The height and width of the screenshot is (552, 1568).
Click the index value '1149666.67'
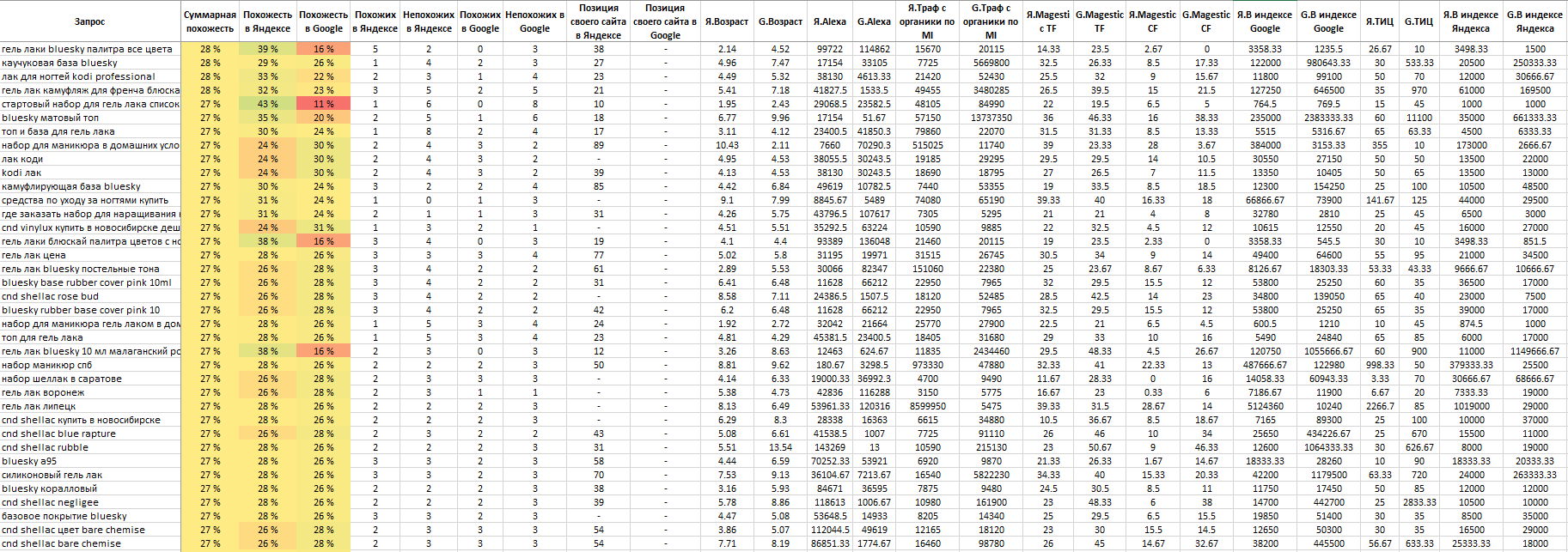pyautogui.click(x=1534, y=351)
